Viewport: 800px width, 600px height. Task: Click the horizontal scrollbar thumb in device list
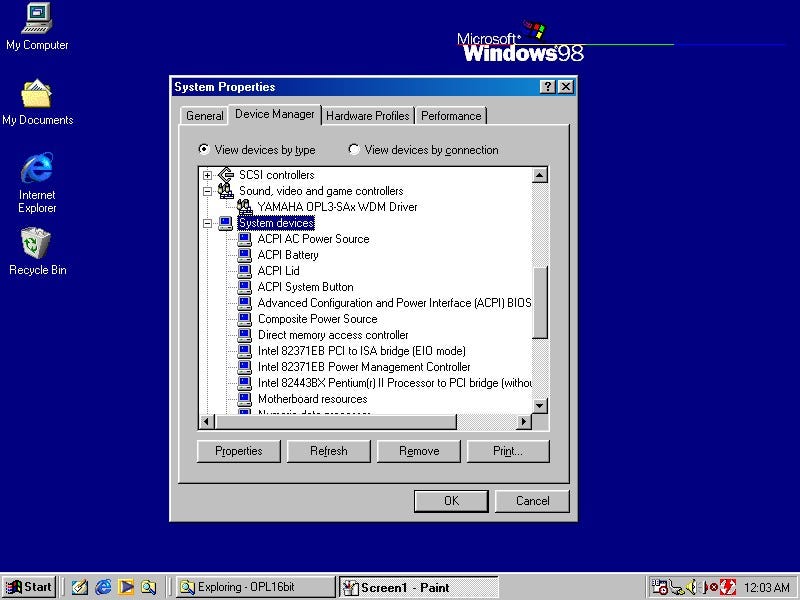(336, 422)
